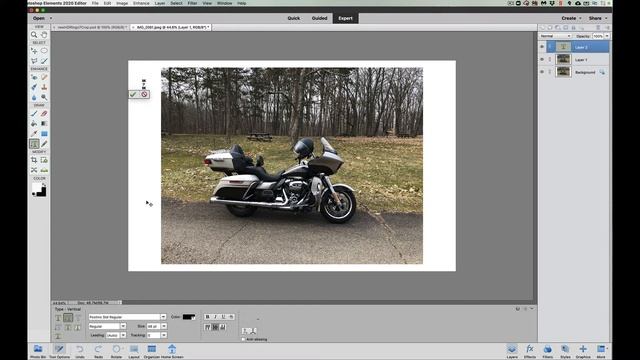The image size is (640, 360).
Task: Open the Graphics panel
Action: click(x=583, y=351)
